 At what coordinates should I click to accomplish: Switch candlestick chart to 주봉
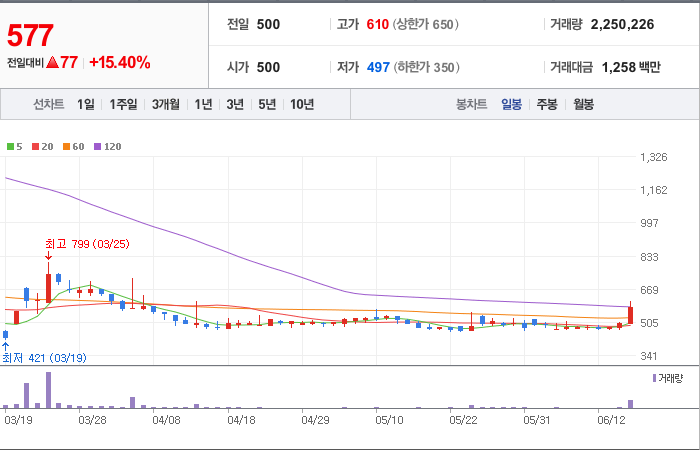tap(547, 104)
